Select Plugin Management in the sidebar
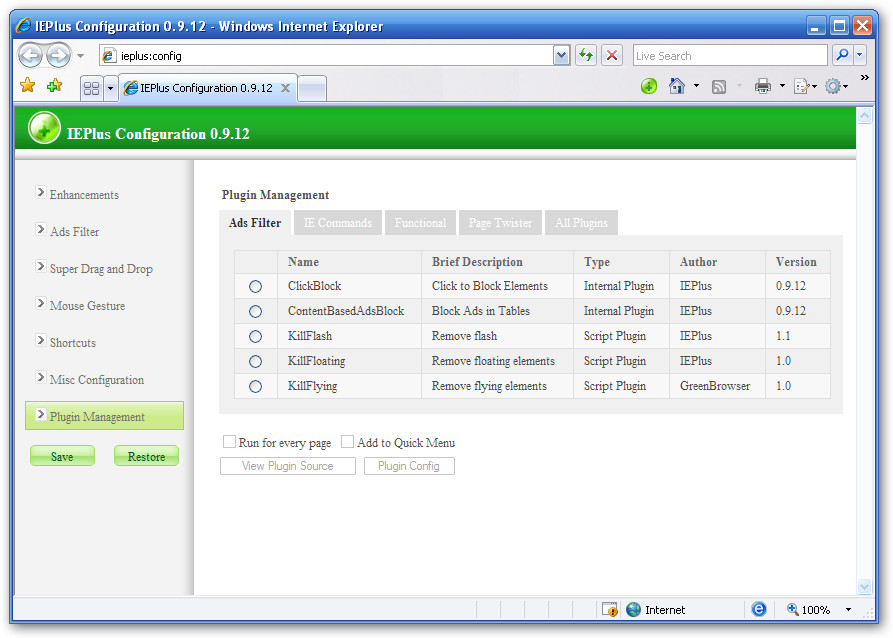Viewport: 893px width, 638px height. [104, 416]
